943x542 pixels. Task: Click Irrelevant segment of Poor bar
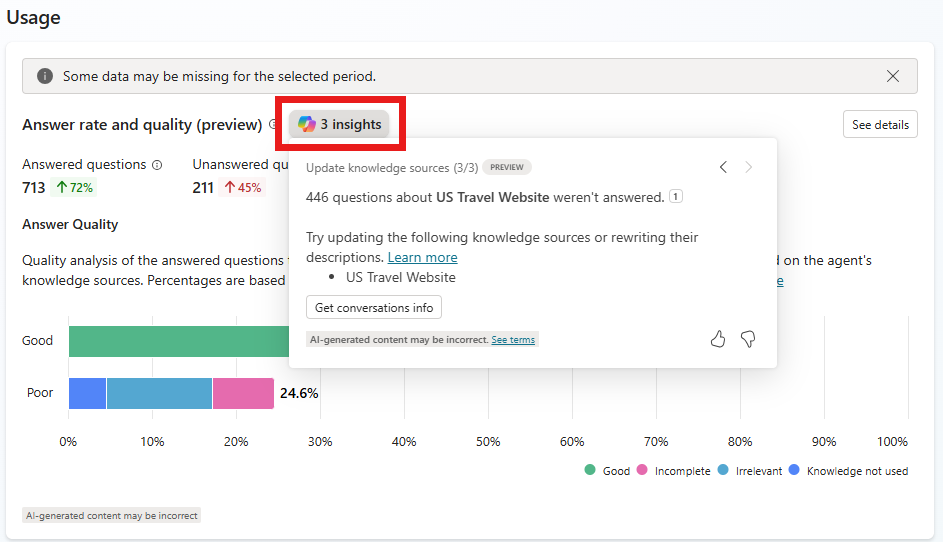[x=159, y=393]
